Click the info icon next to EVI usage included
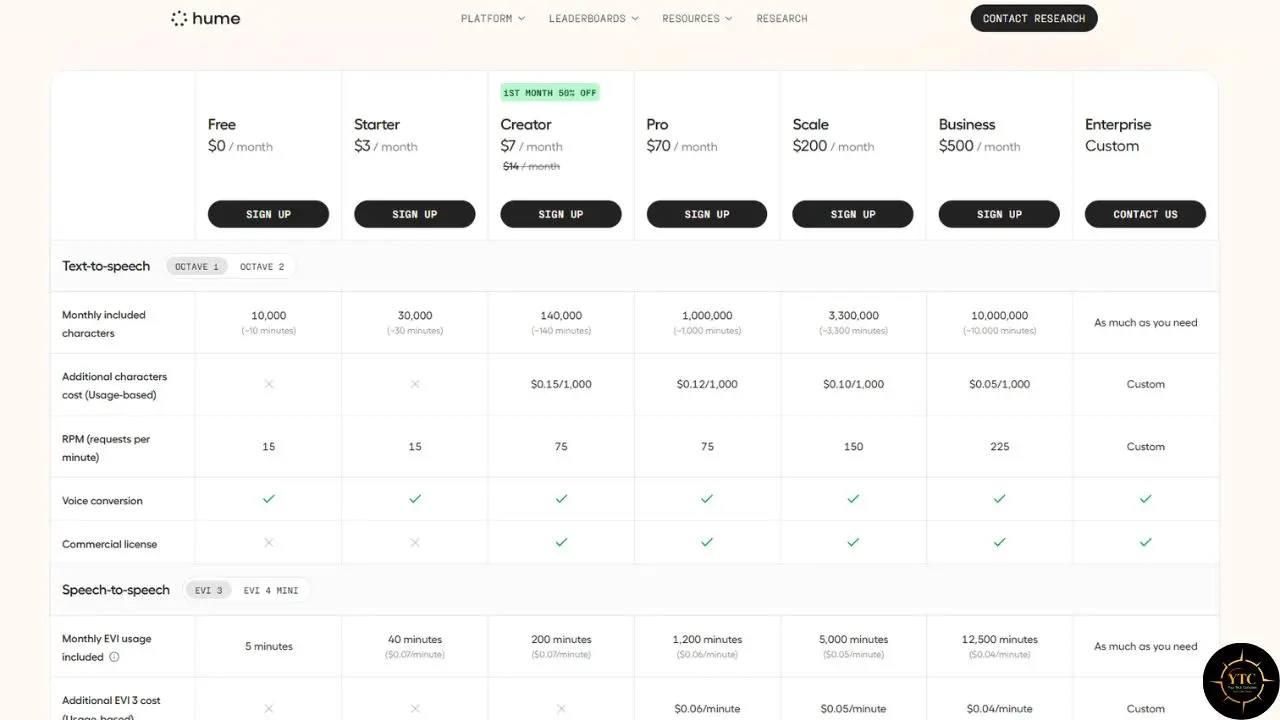 (x=114, y=657)
